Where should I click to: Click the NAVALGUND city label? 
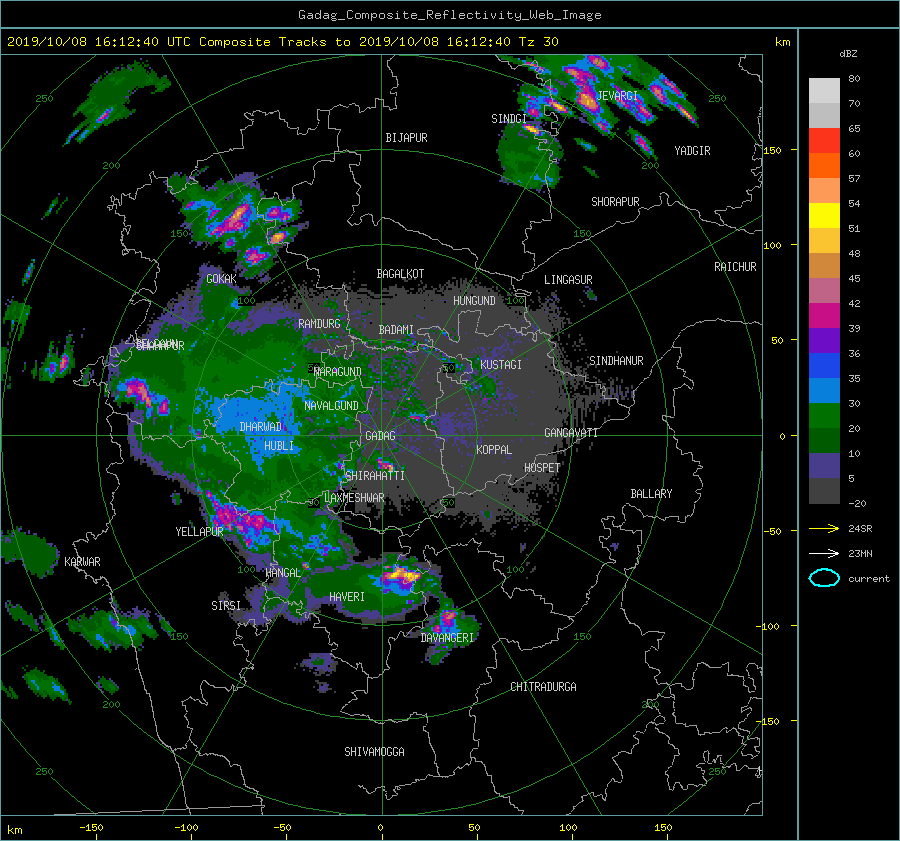[331, 405]
